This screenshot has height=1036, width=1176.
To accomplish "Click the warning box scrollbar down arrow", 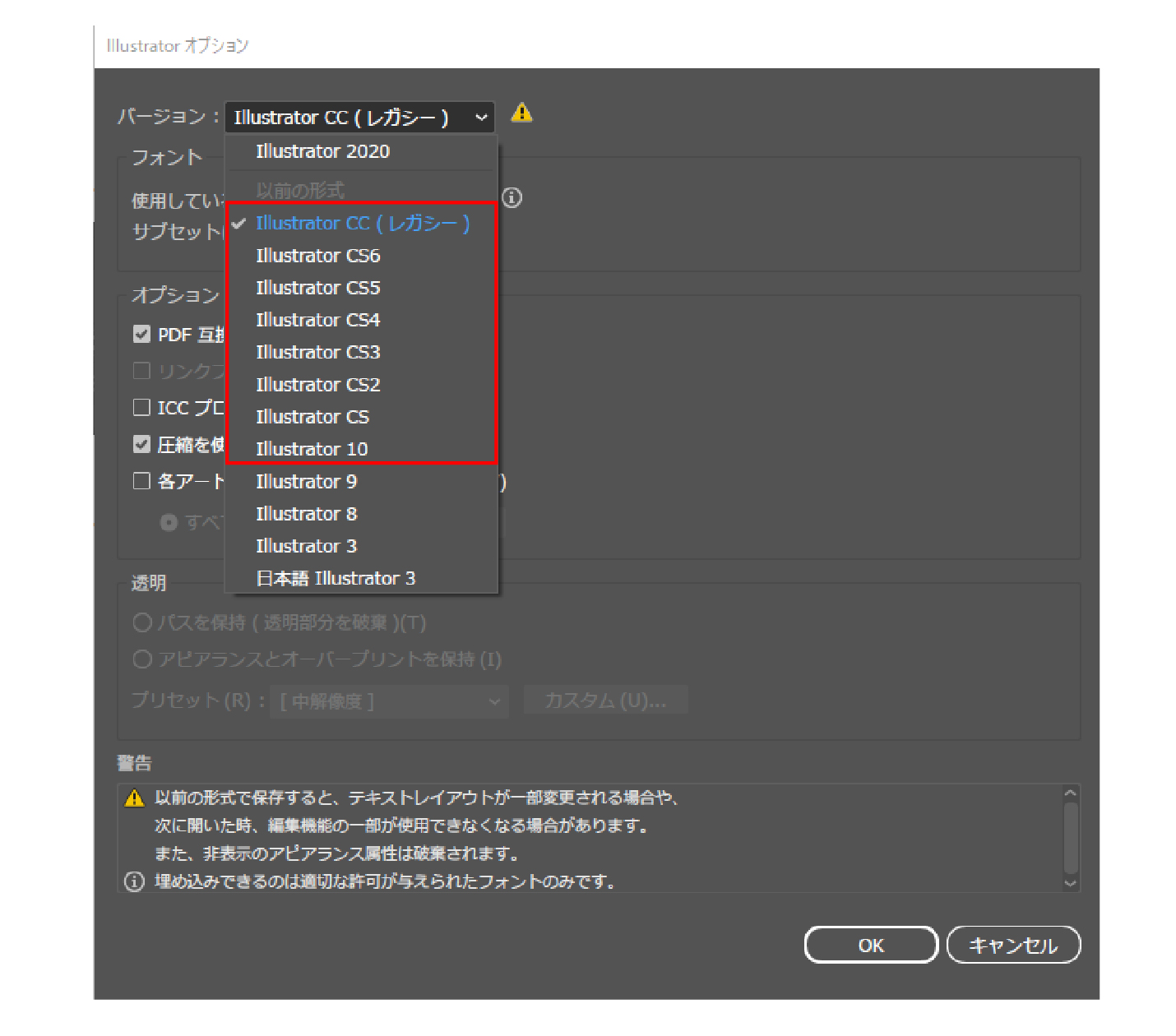I will [1070, 883].
